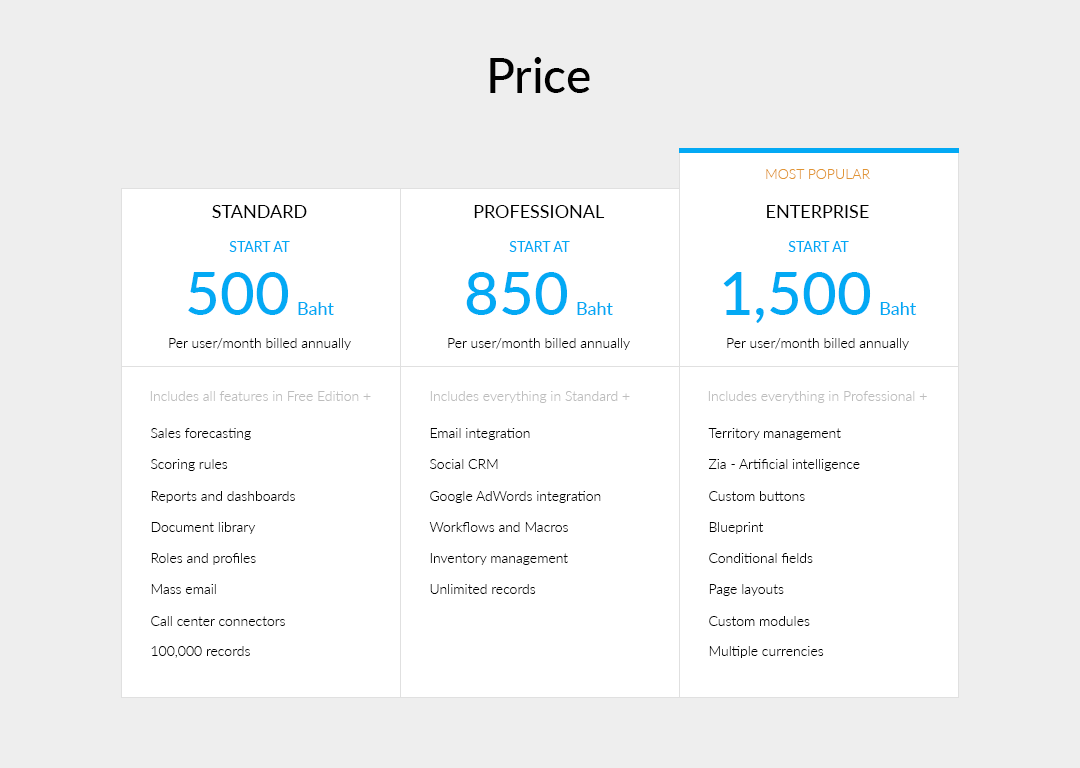This screenshot has height=768, width=1080.
Task: Click Territory management feature
Action: point(775,433)
